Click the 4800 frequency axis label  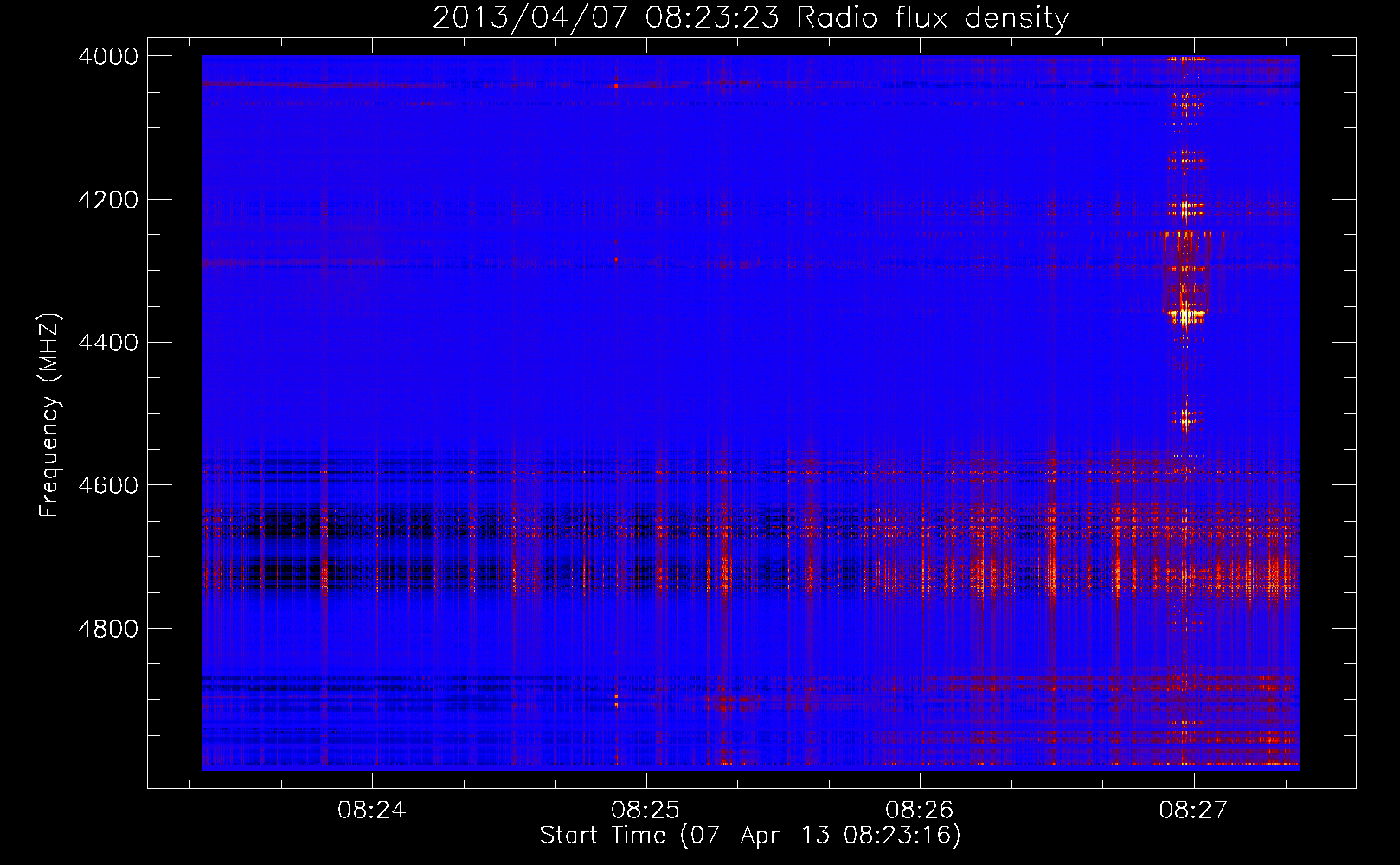click(108, 629)
